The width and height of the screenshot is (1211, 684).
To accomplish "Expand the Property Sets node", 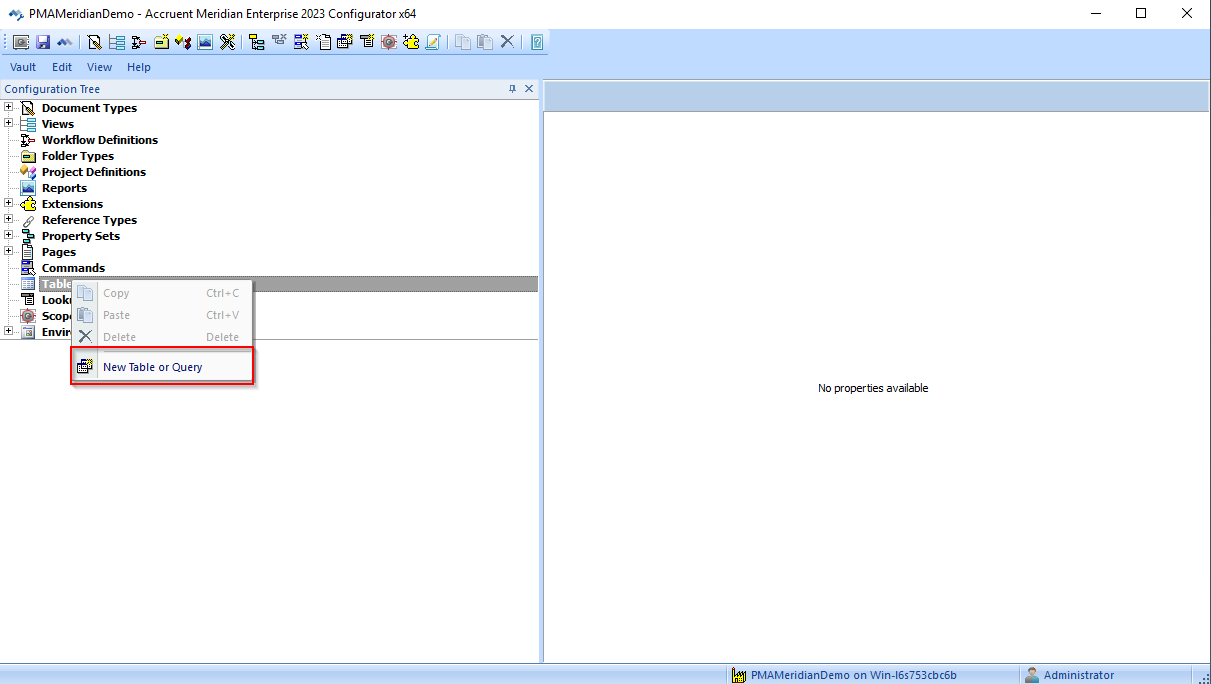I will (9, 235).
